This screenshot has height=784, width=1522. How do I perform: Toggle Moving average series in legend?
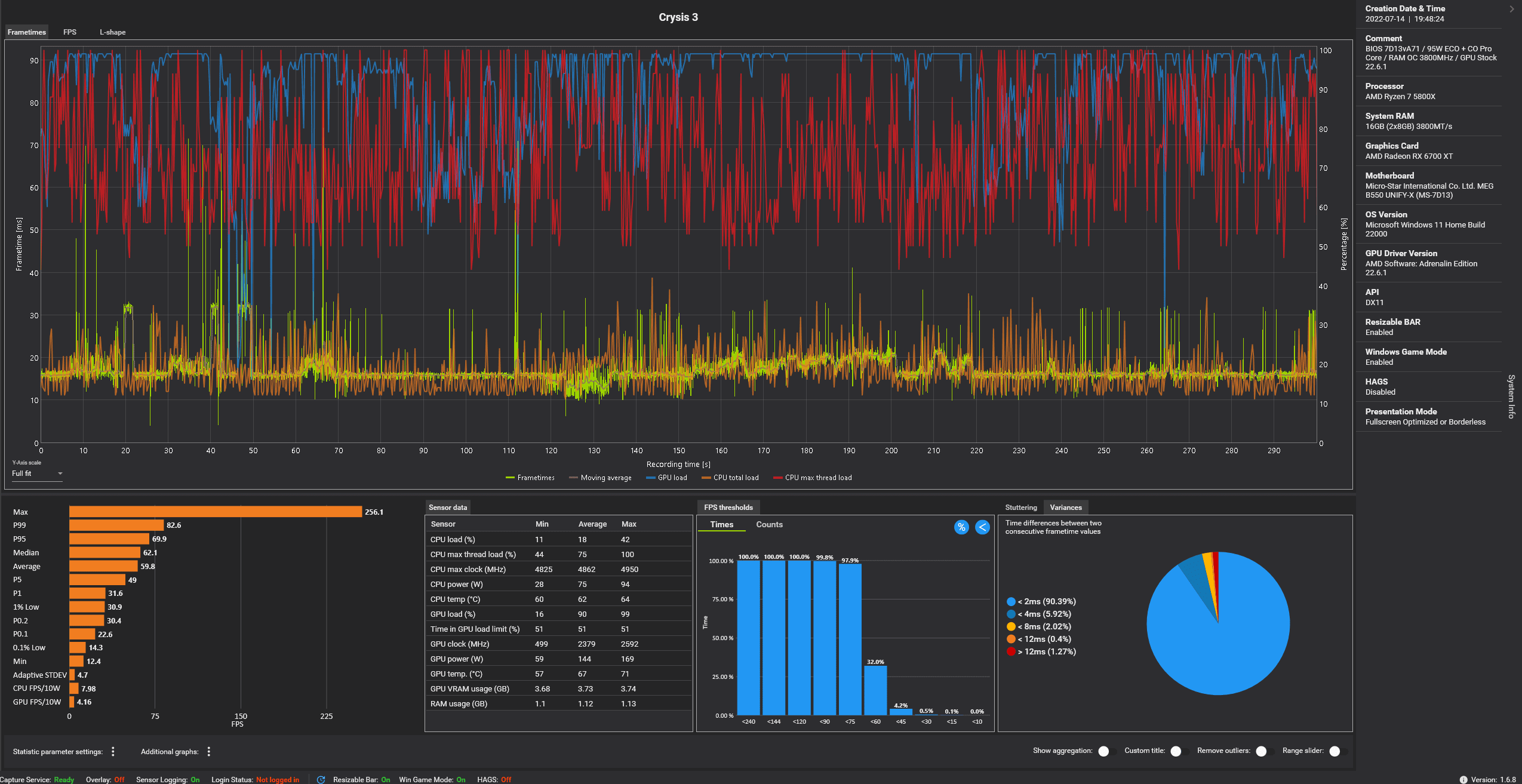(600, 478)
